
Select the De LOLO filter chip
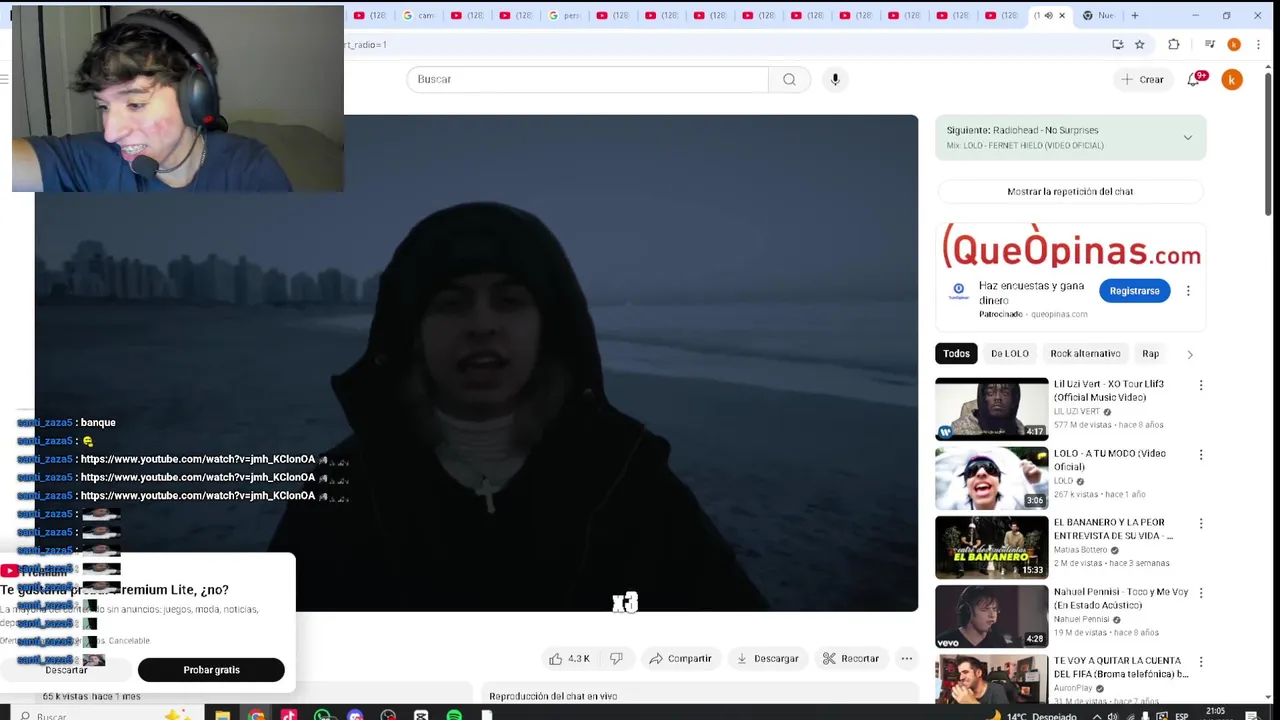pos(1009,353)
